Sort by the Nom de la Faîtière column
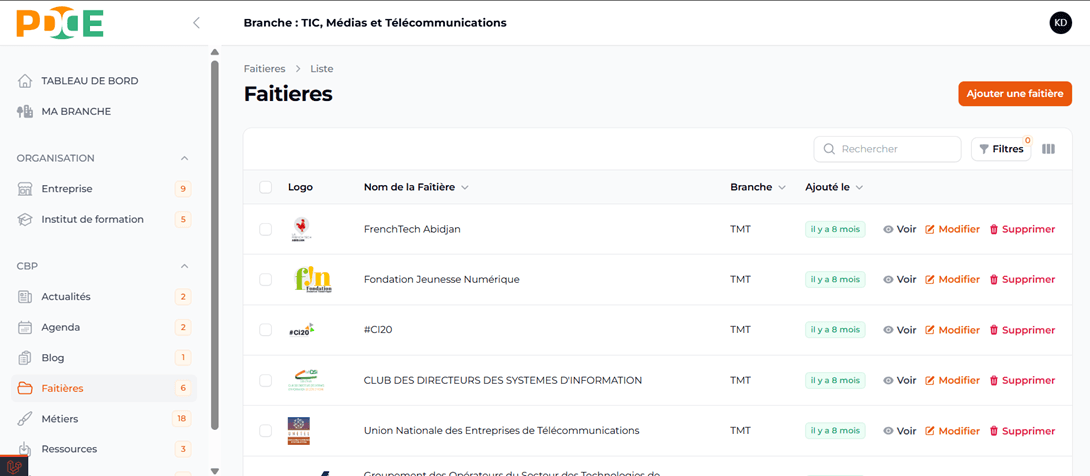The image size is (1090, 476). coord(415,187)
